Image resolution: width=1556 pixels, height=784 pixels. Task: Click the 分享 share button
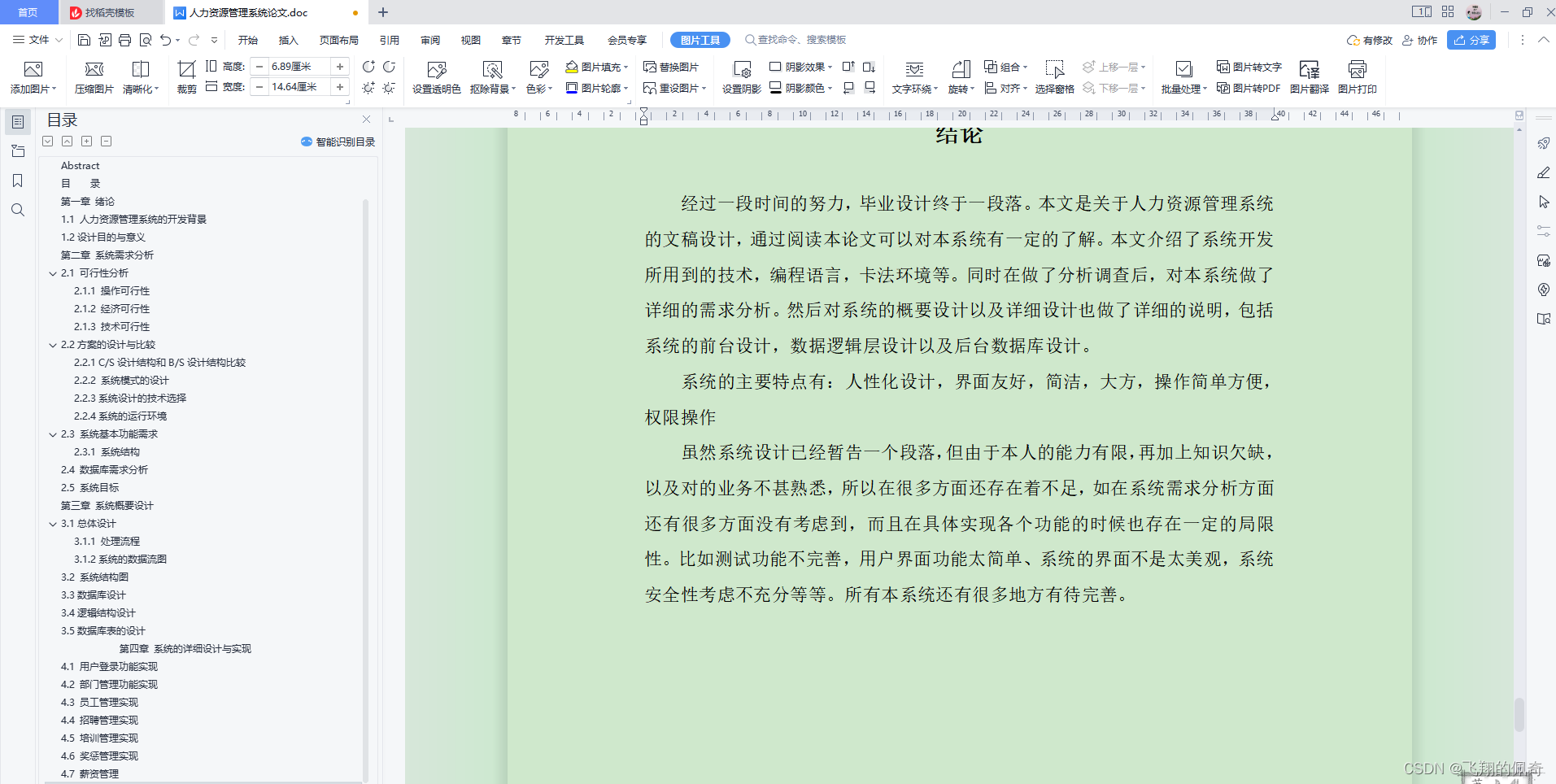(x=1471, y=40)
